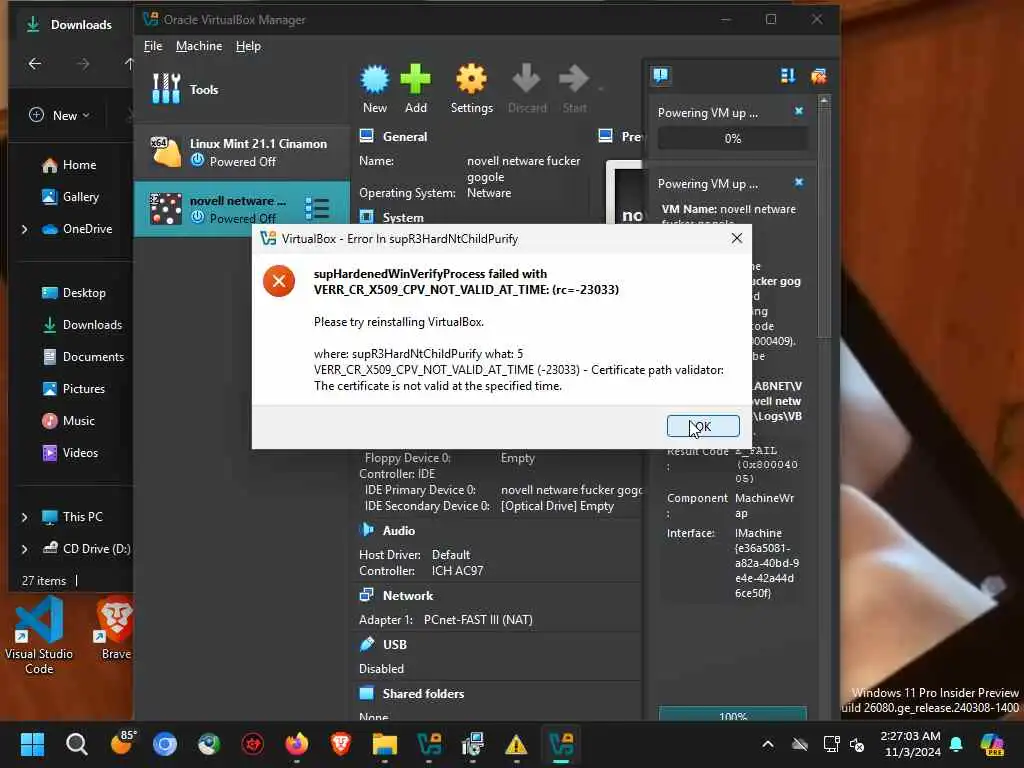1024x768 pixels.
Task: Open the novell netware machine list menu icon
Action: (317, 209)
